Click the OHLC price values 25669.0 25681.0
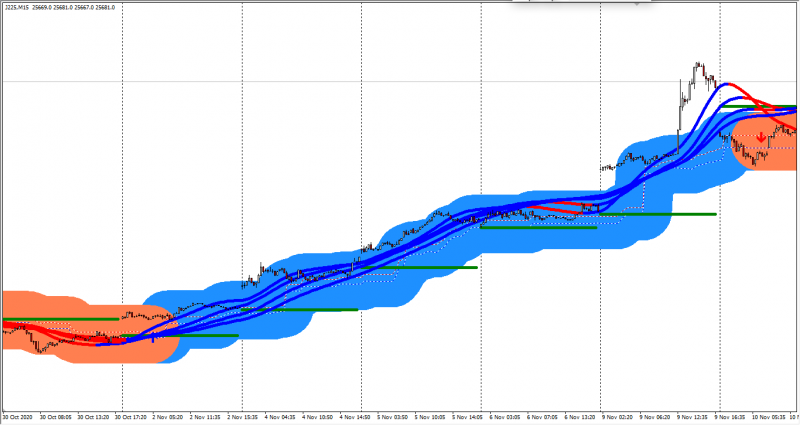 point(54,8)
